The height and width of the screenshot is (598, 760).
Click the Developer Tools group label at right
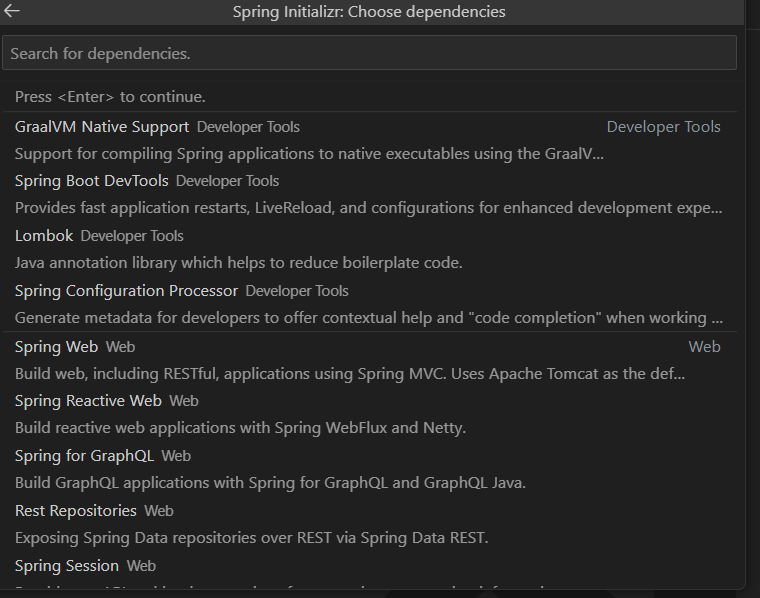coord(663,126)
